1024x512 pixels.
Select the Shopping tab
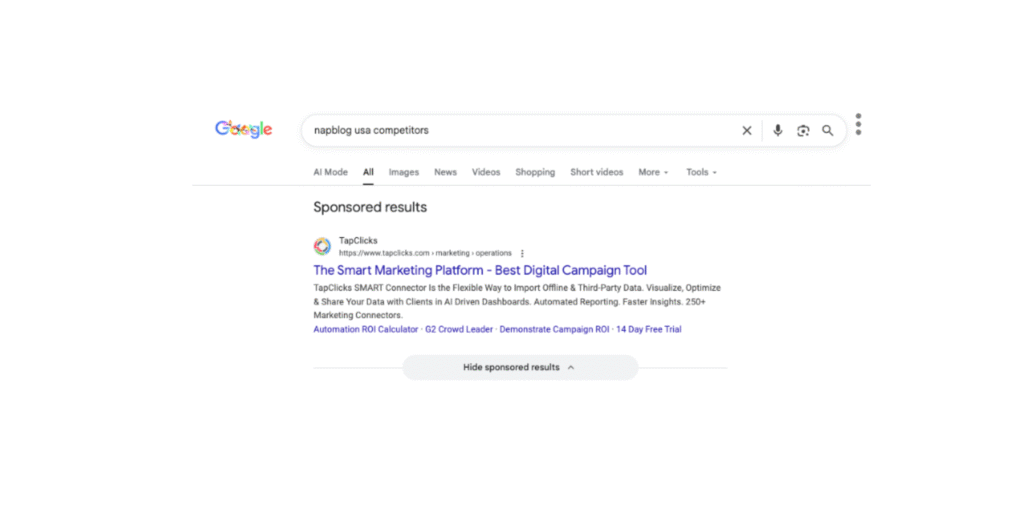click(x=535, y=172)
